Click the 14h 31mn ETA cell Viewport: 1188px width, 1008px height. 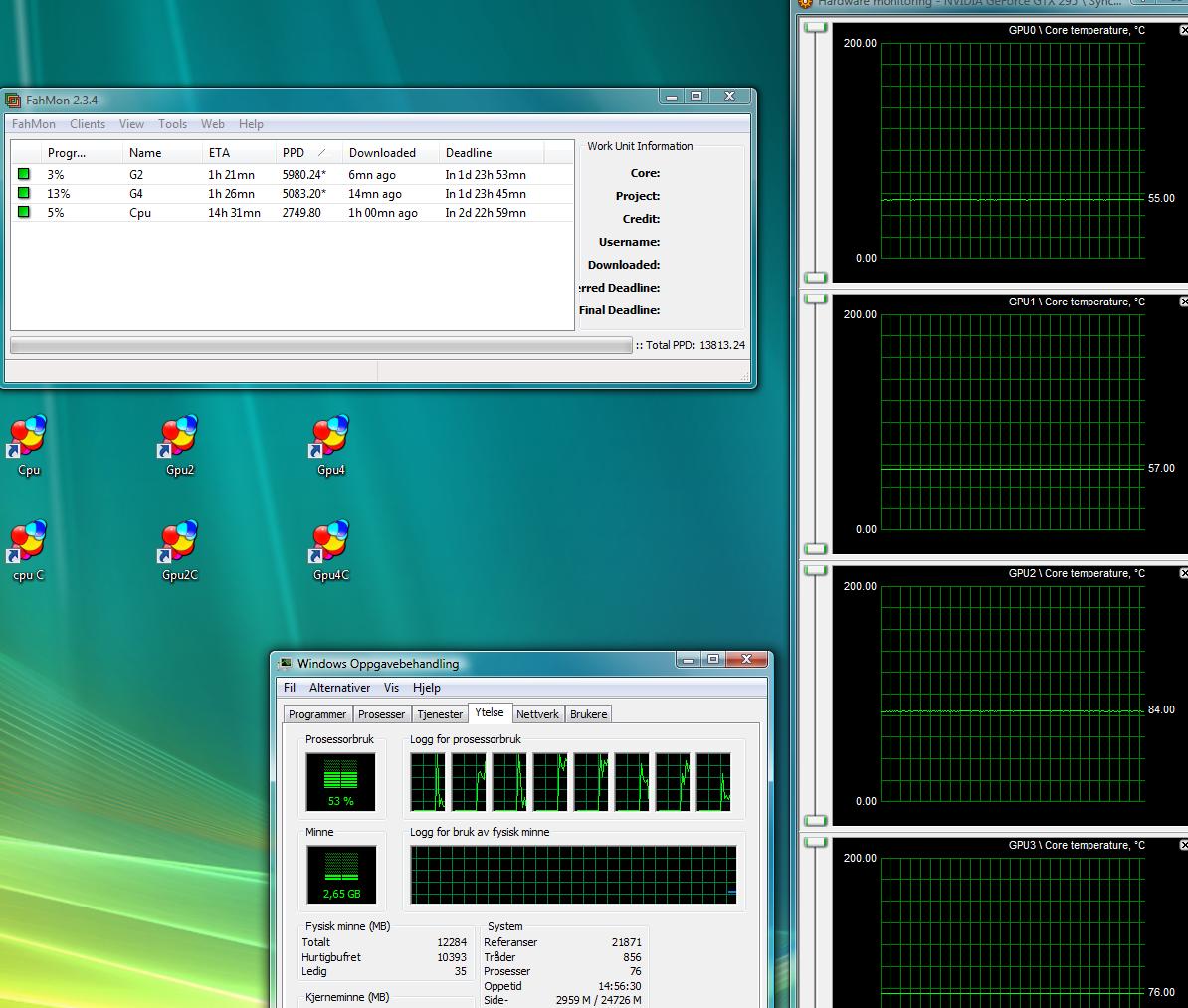tap(234, 212)
